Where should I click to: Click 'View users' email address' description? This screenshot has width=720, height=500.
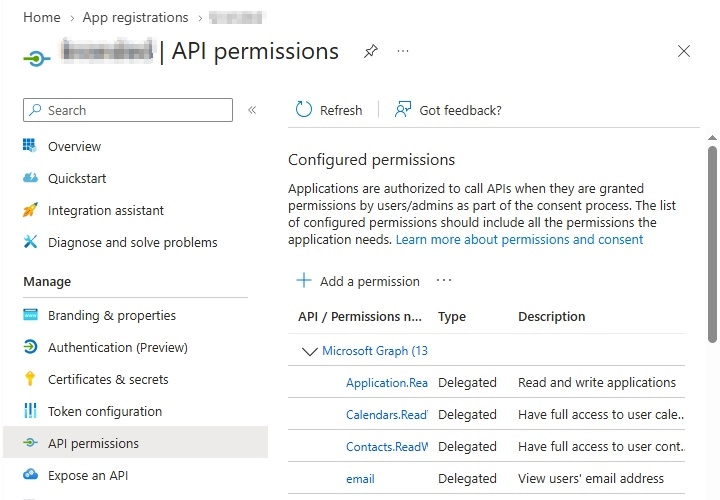tap(591, 478)
